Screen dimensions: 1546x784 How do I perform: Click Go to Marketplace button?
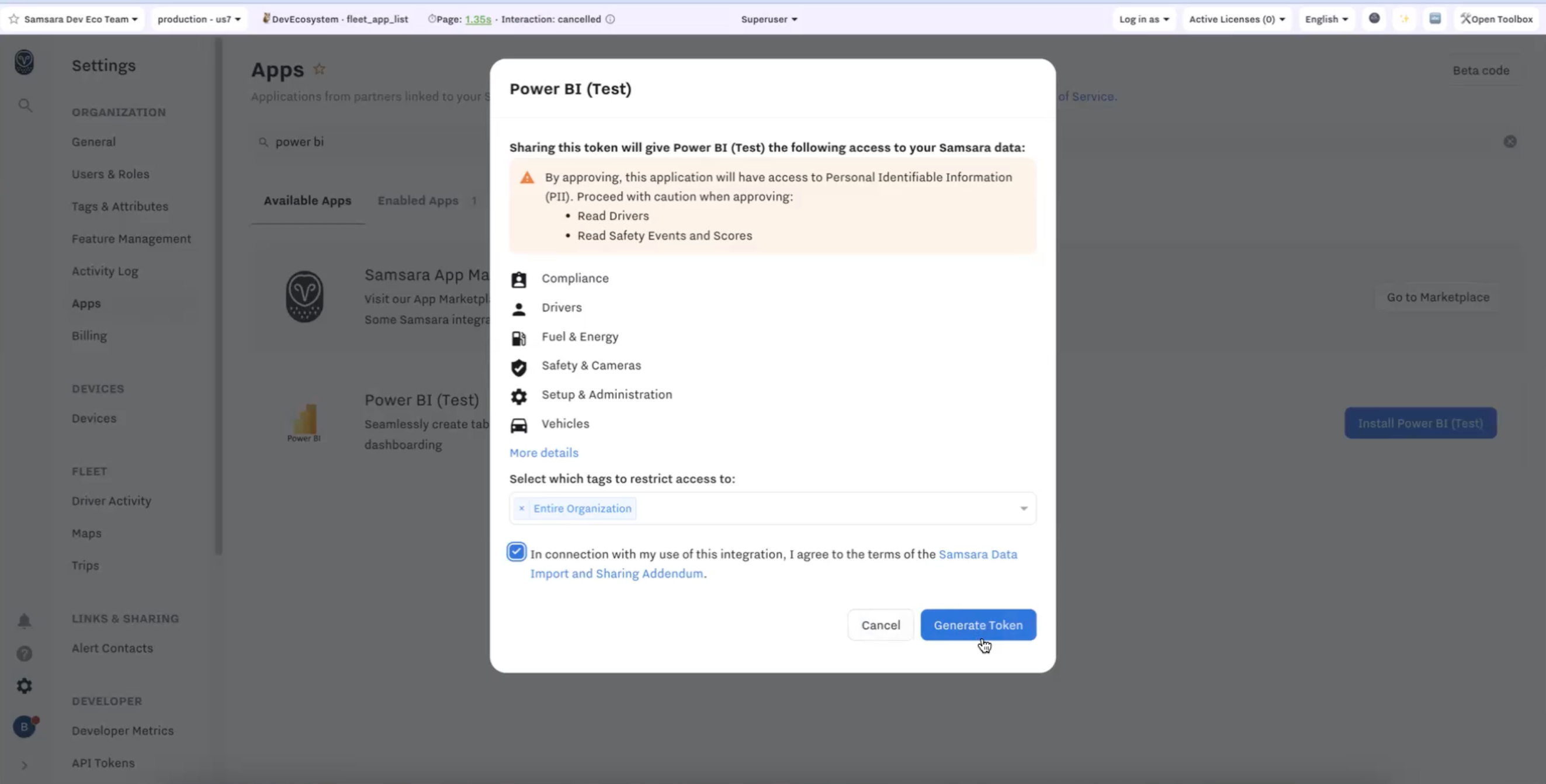click(x=1438, y=297)
